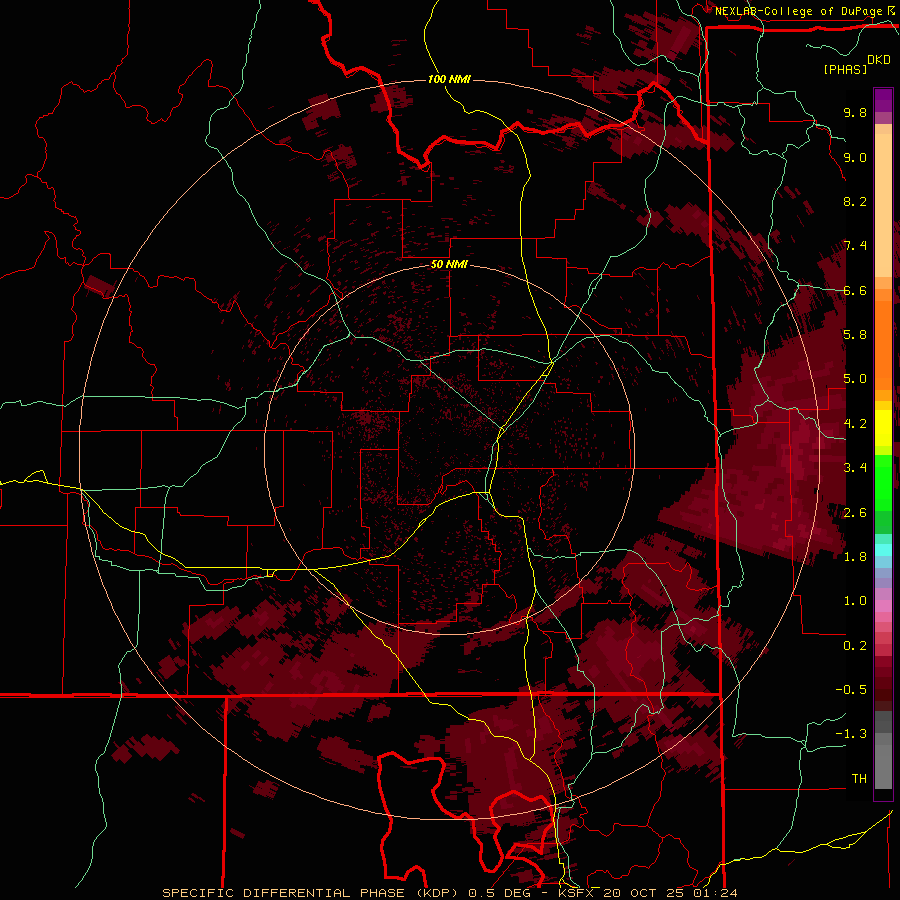Click the purple top segment of color bar
Viewport: 900px width, 900px height.
883,100
